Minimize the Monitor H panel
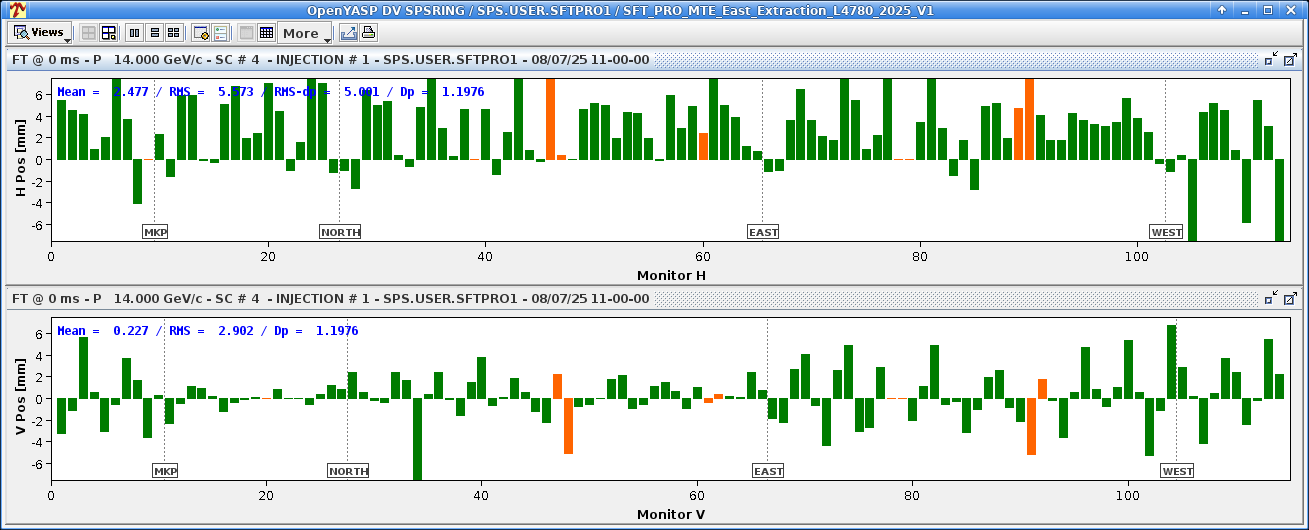This screenshot has width=1309, height=530. (x=1270, y=60)
